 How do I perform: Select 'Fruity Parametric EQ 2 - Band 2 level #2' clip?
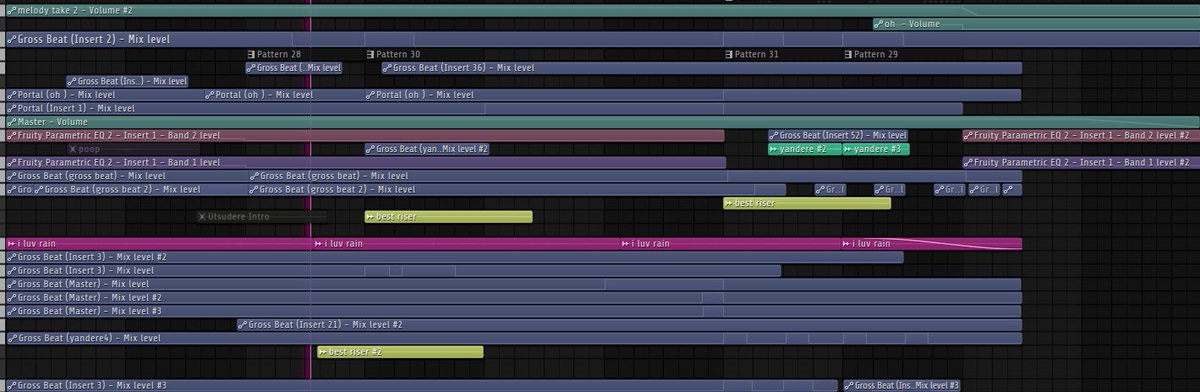point(1081,135)
